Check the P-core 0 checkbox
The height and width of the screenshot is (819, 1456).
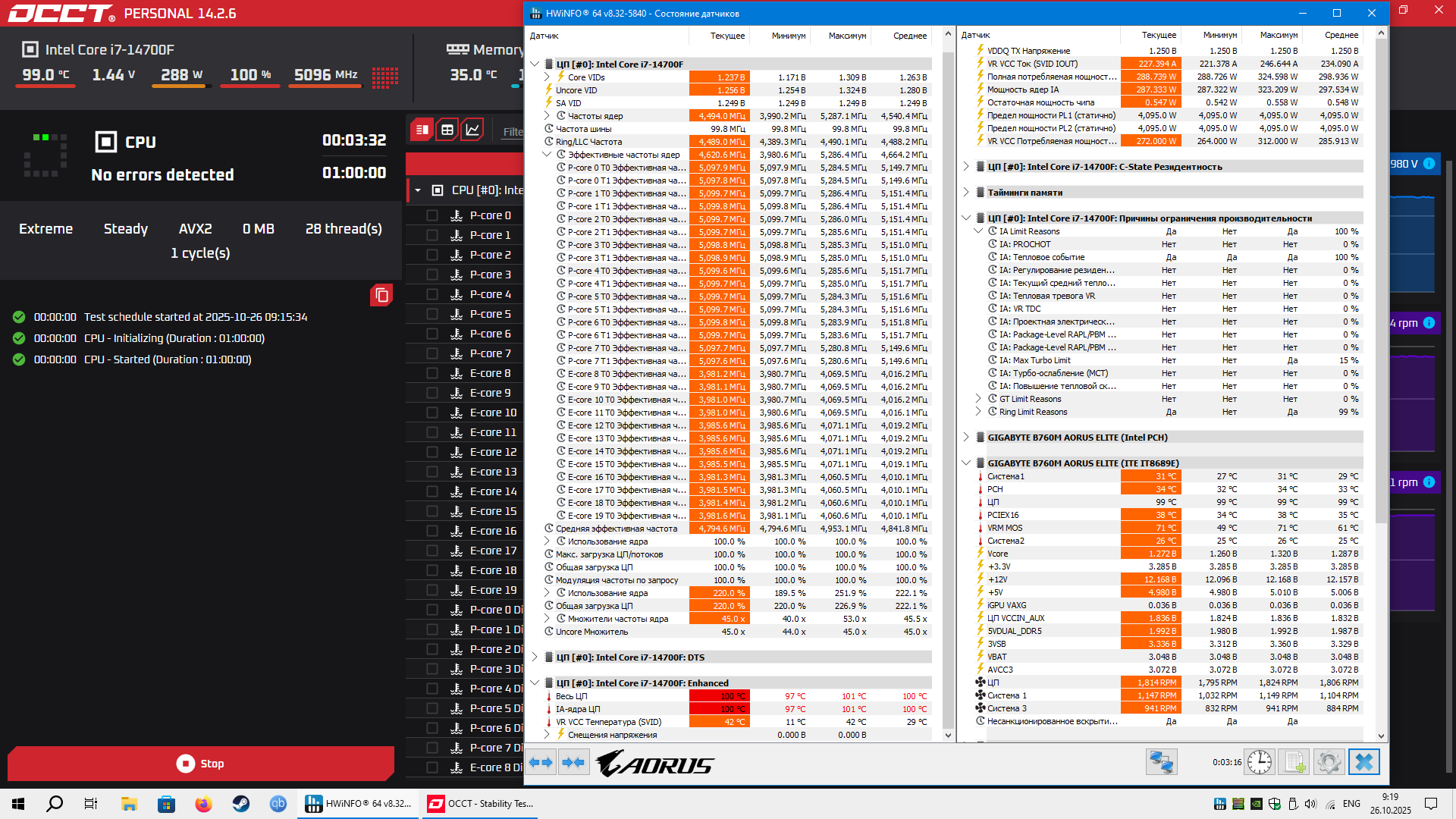(x=432, y=215)
